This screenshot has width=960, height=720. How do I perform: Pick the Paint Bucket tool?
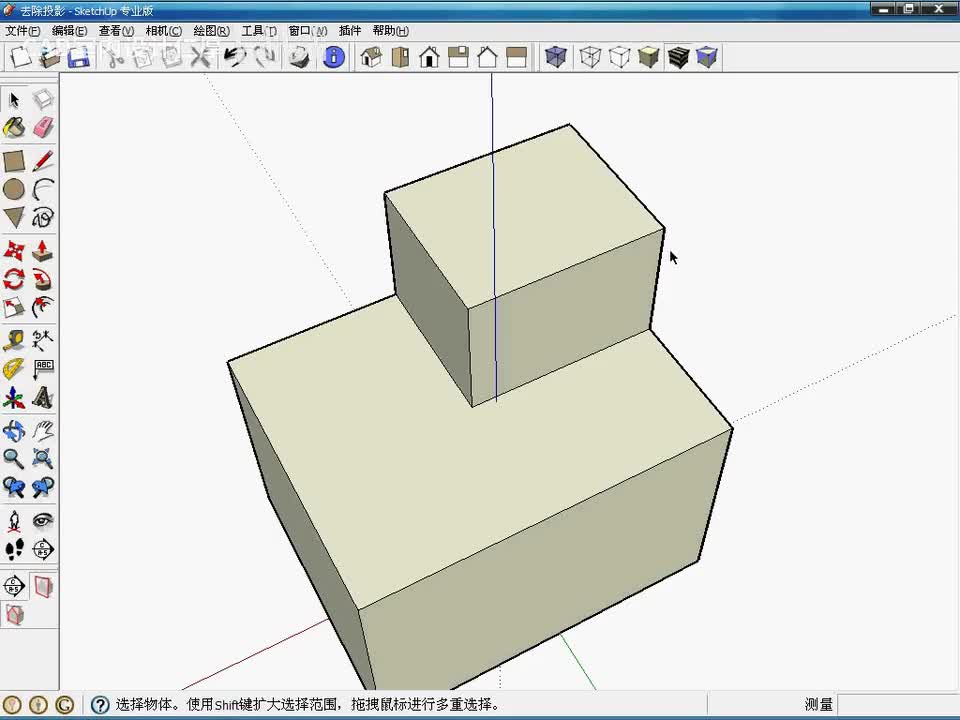tap(14, 127)
